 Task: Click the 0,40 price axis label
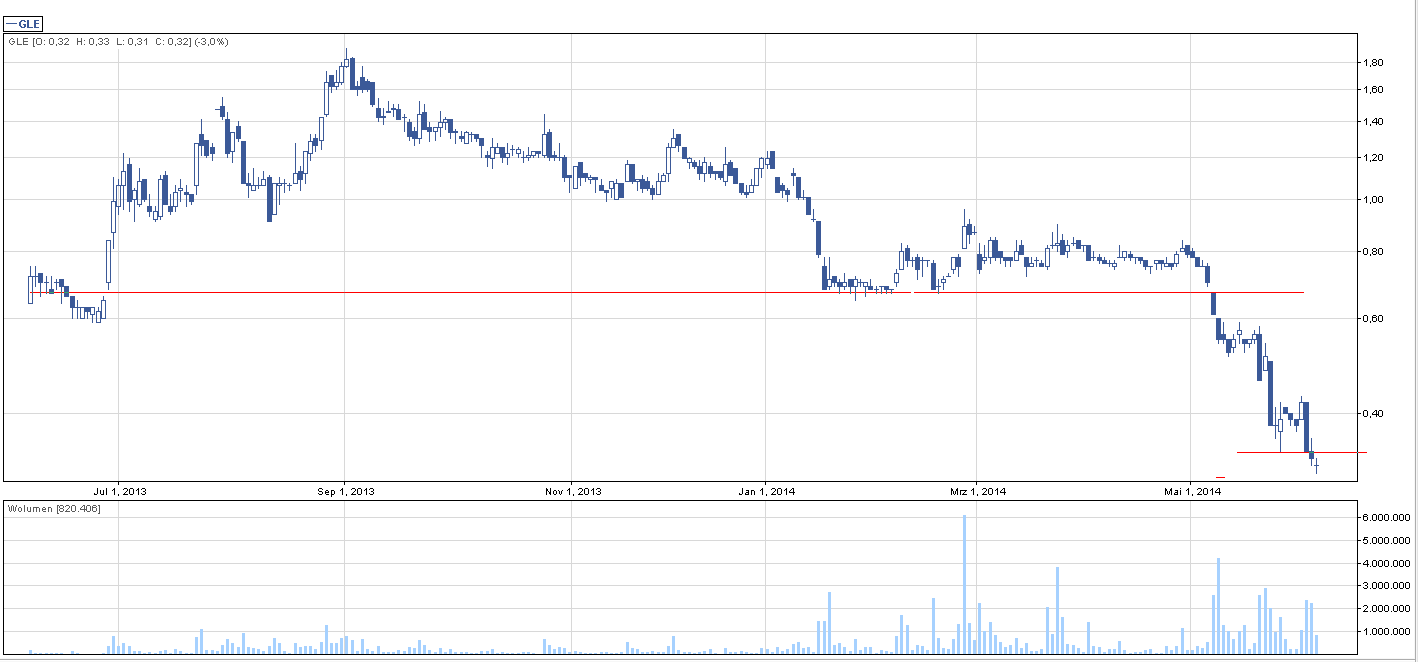(x=1373, y=414)
